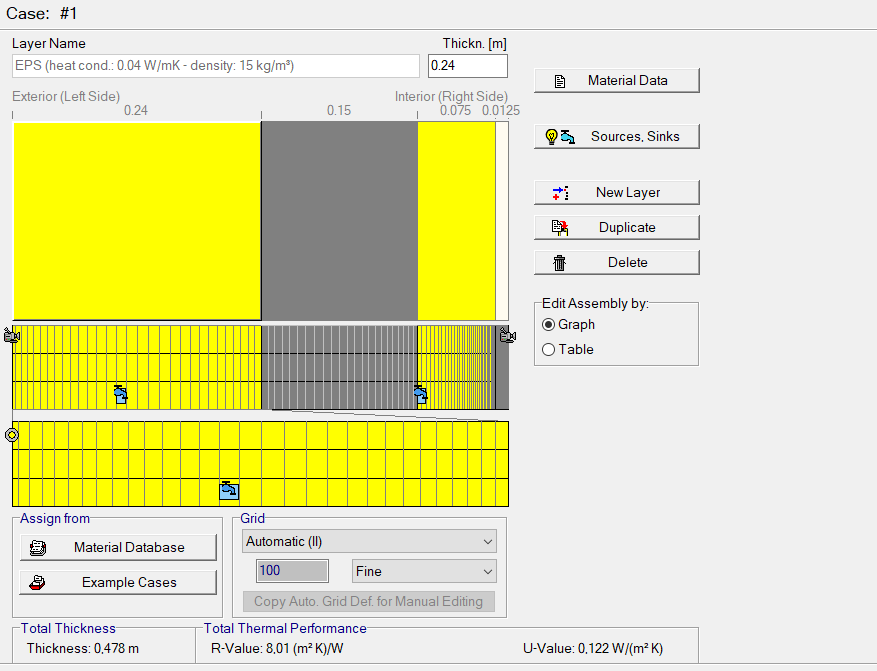The image size is (877, 671).
Task: Click Copy Auto. Grid Def. for Manual Editing
Action: 368,601
